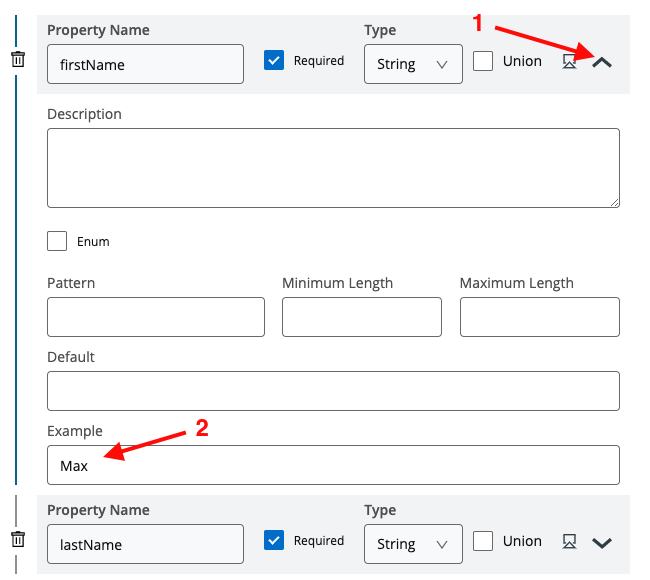Open the Type dropdown for lastName
Viewport: 650px width, 580px height.
tap(413, 544)
